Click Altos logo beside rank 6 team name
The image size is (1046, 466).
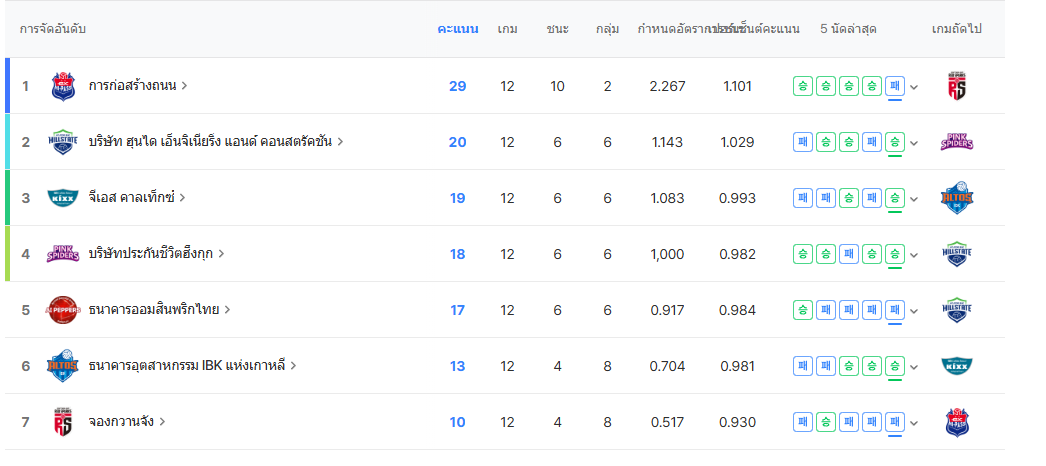pos(63,366)
